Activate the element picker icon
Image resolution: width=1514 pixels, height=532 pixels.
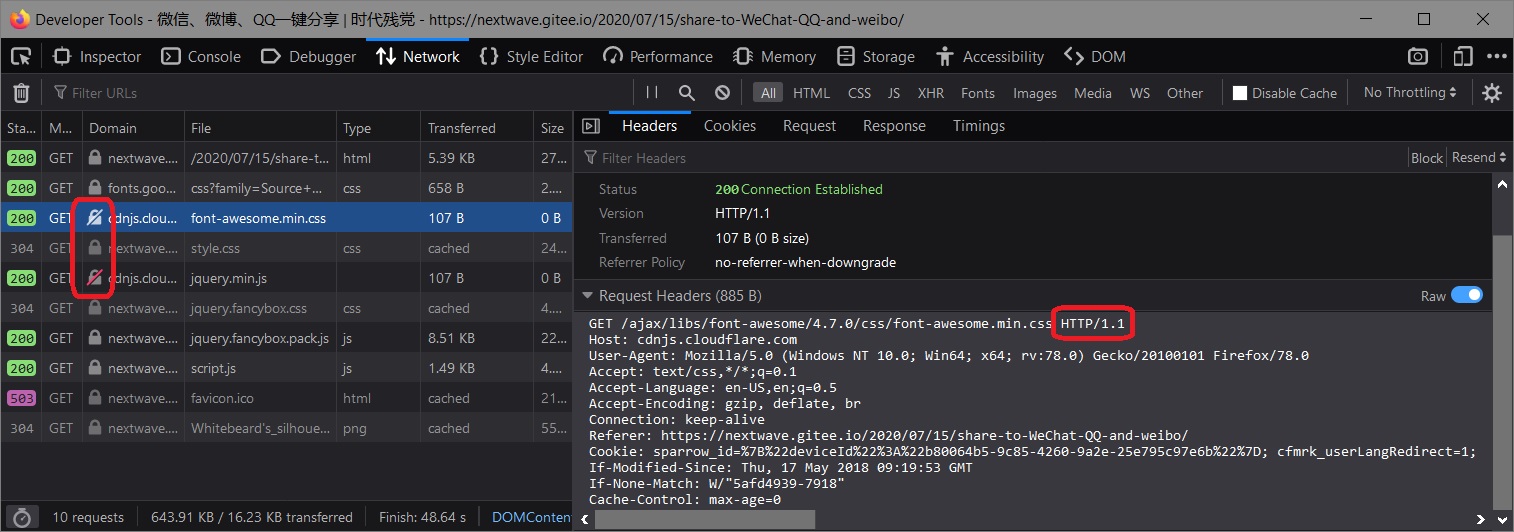(x=21, y=56)
